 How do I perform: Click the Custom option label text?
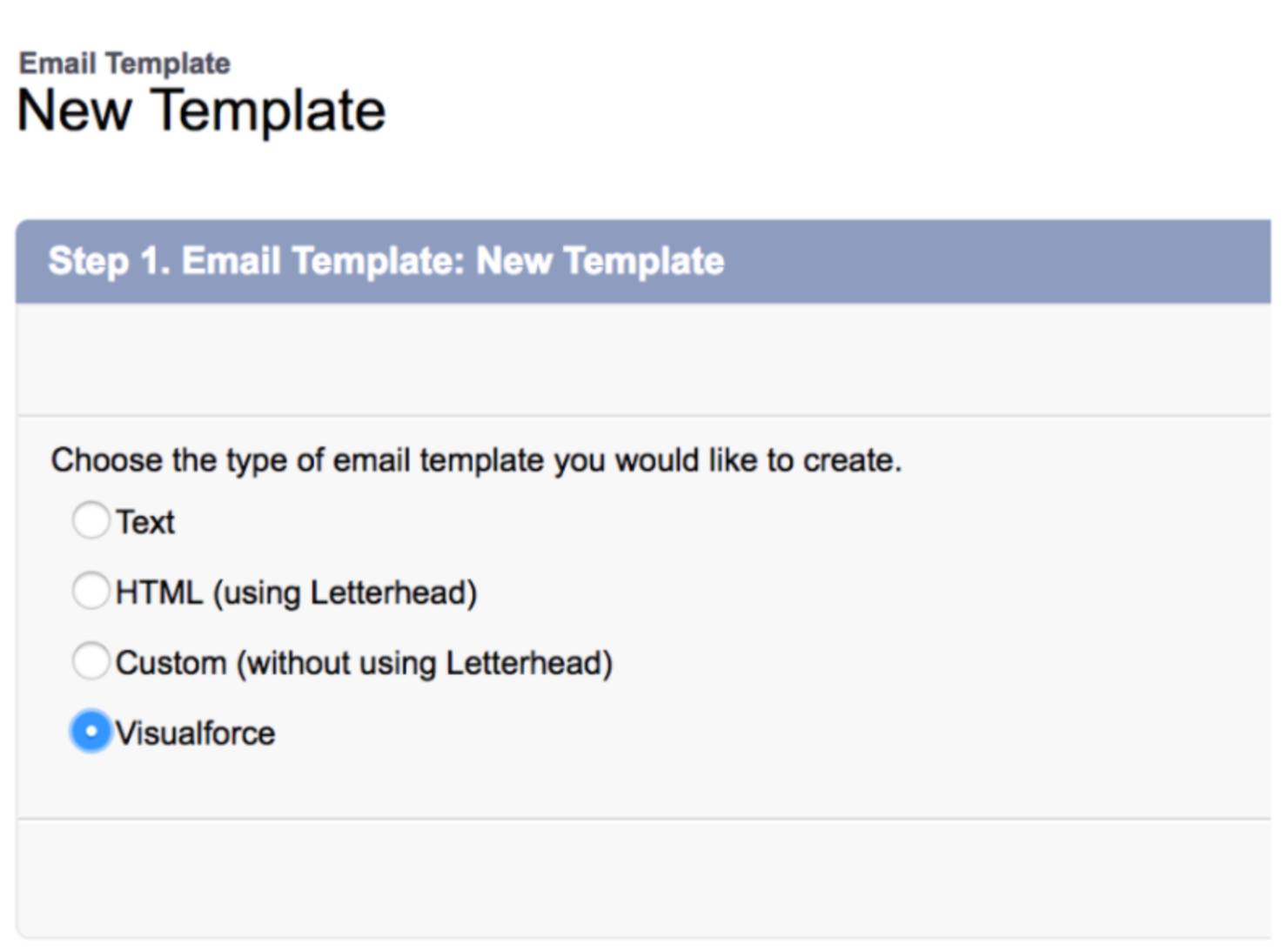(x=364, y=661)
